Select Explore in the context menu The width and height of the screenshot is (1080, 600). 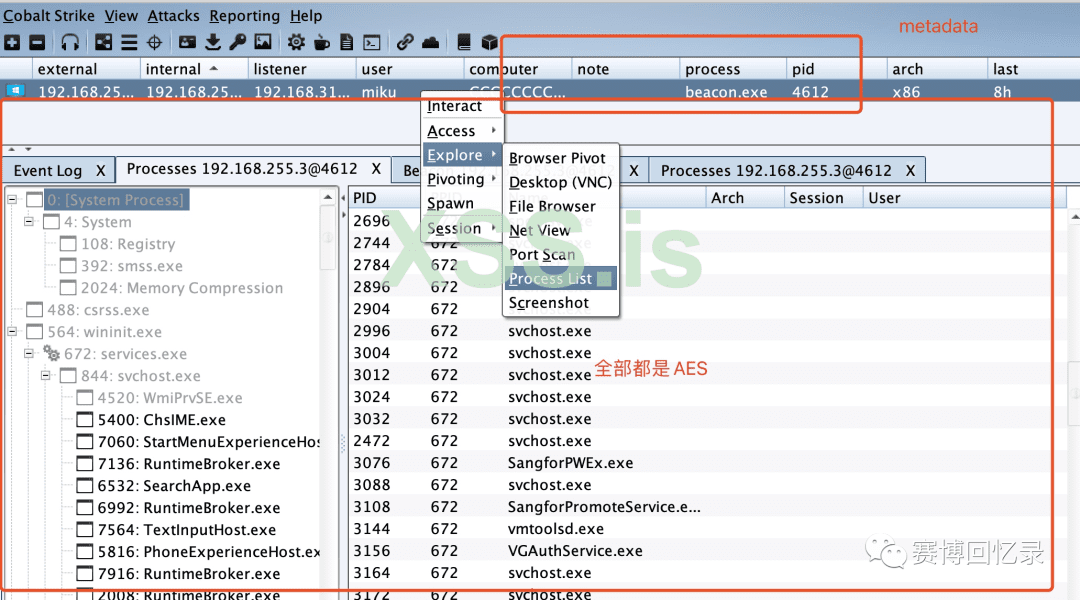pyautogui.click(x=461, y=155)
